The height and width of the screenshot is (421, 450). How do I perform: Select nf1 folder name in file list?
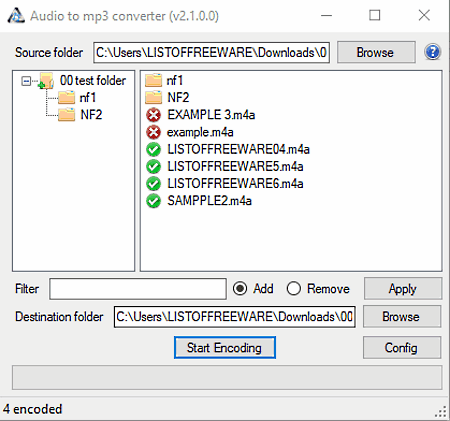(175, 80)
